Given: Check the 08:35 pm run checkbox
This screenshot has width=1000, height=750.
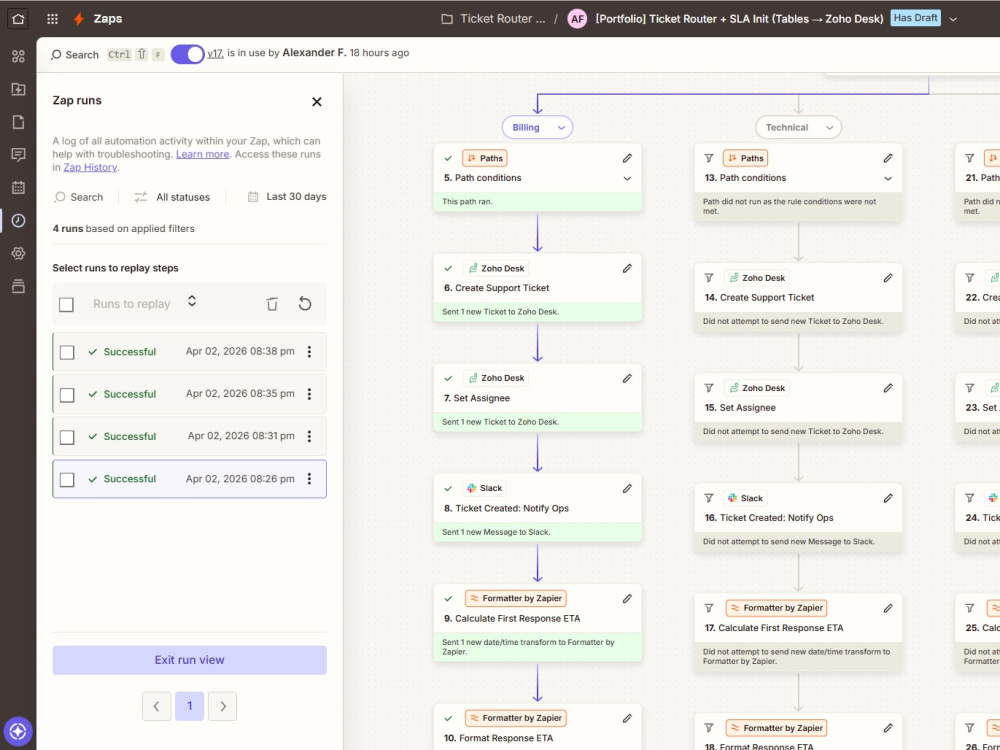Looking at the screenshot, I should click(x=67, y=395).
